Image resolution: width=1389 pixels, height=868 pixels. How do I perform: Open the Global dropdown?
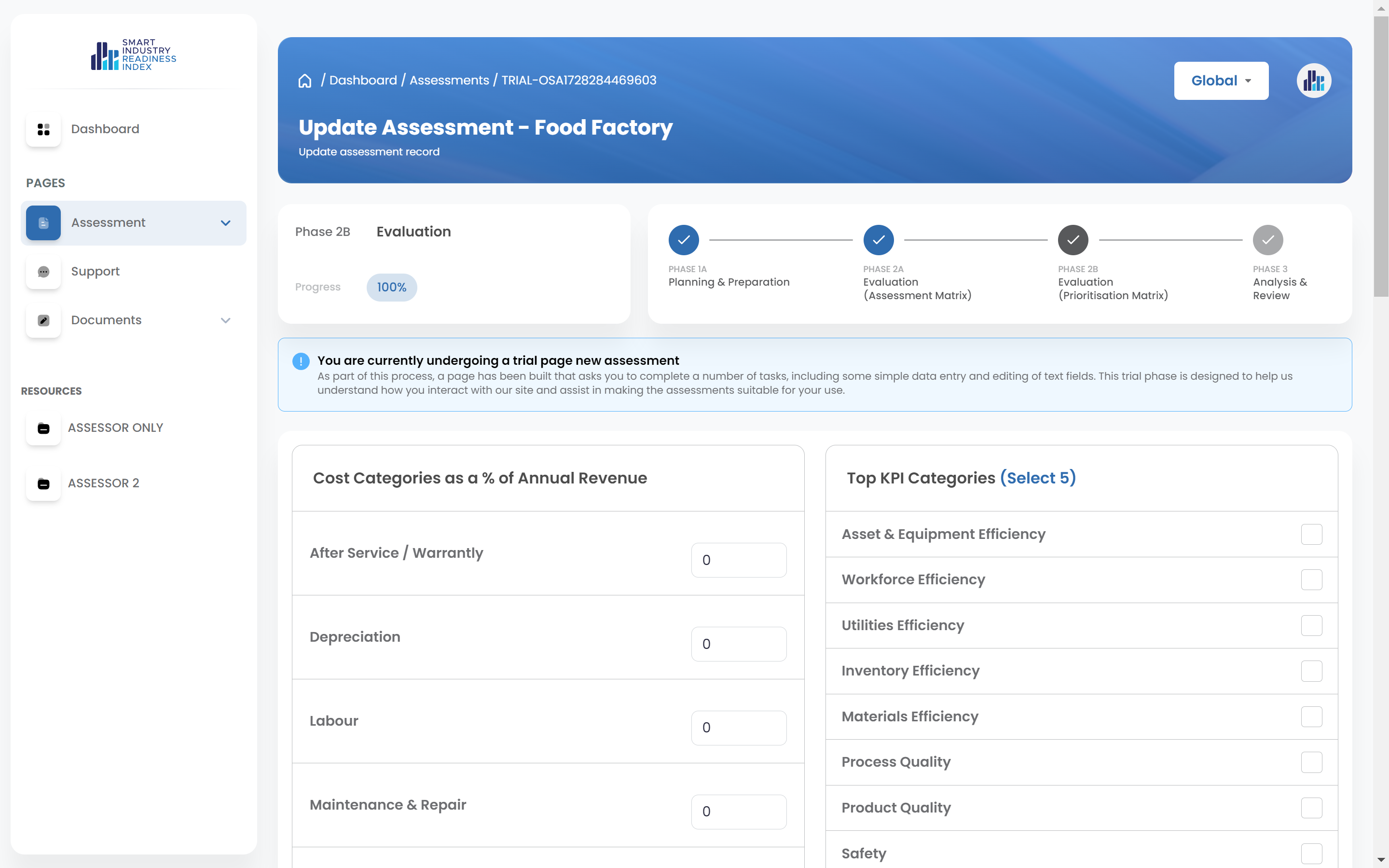[x=1221, y=81]
